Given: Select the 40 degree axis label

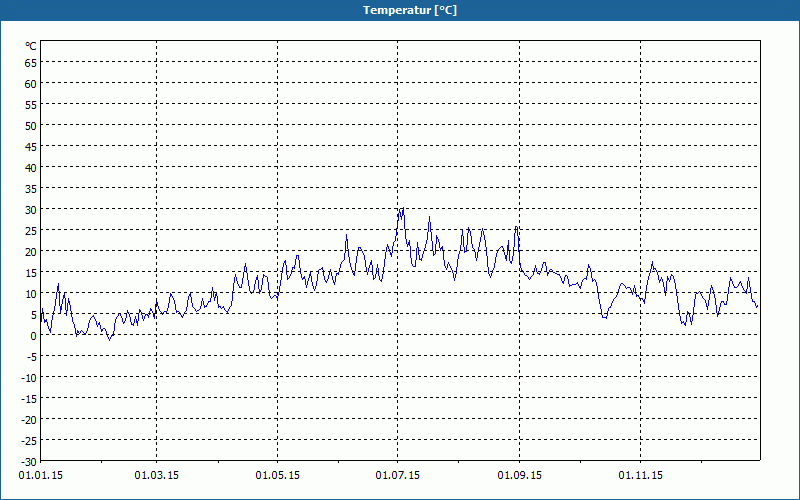Looking at the screenshot, I should tap(31, 168).
